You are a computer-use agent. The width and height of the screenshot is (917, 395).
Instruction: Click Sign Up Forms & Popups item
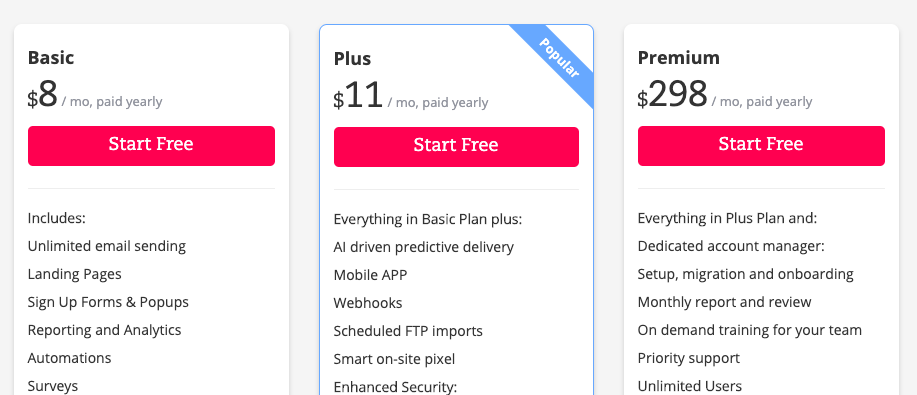[x=108, y=302]
